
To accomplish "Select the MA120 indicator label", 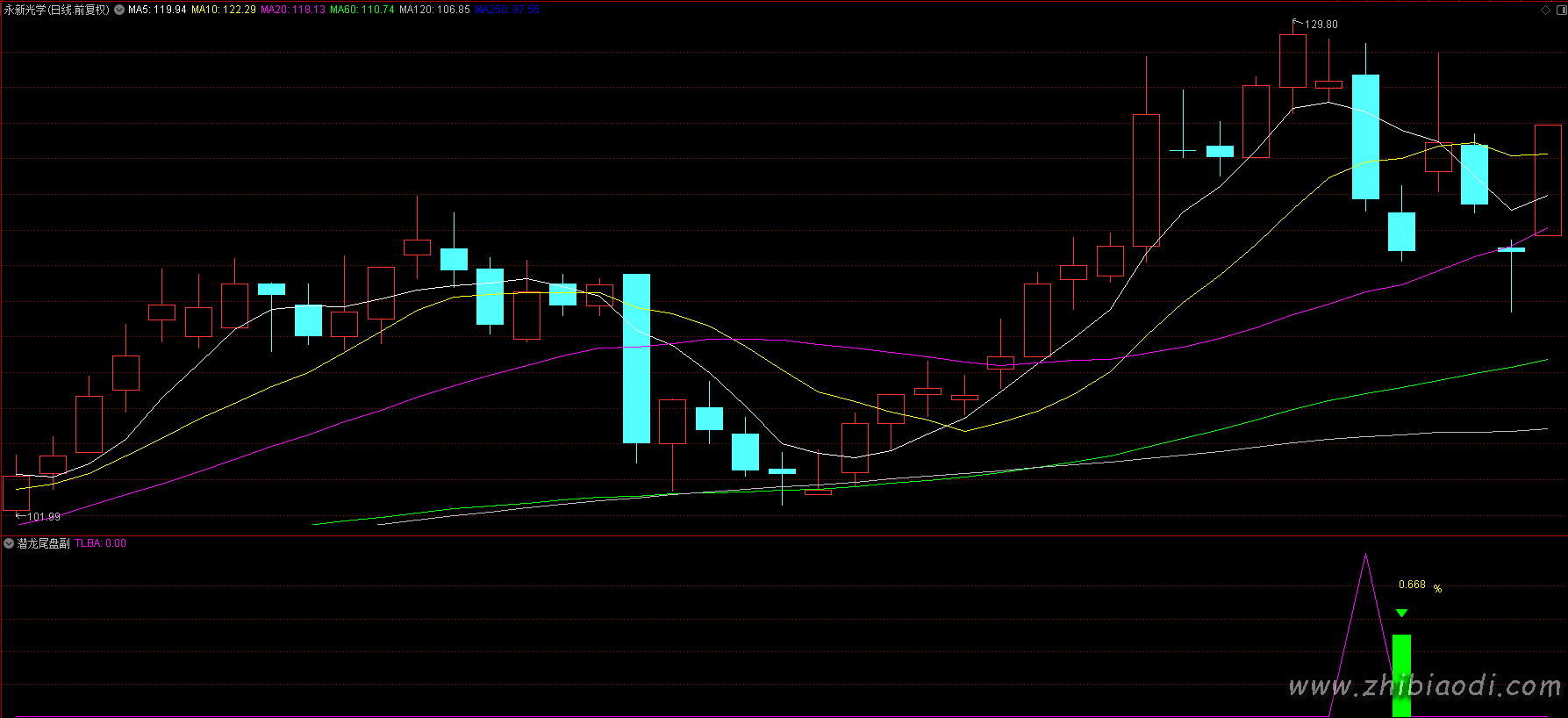I will tap(434, 10).
